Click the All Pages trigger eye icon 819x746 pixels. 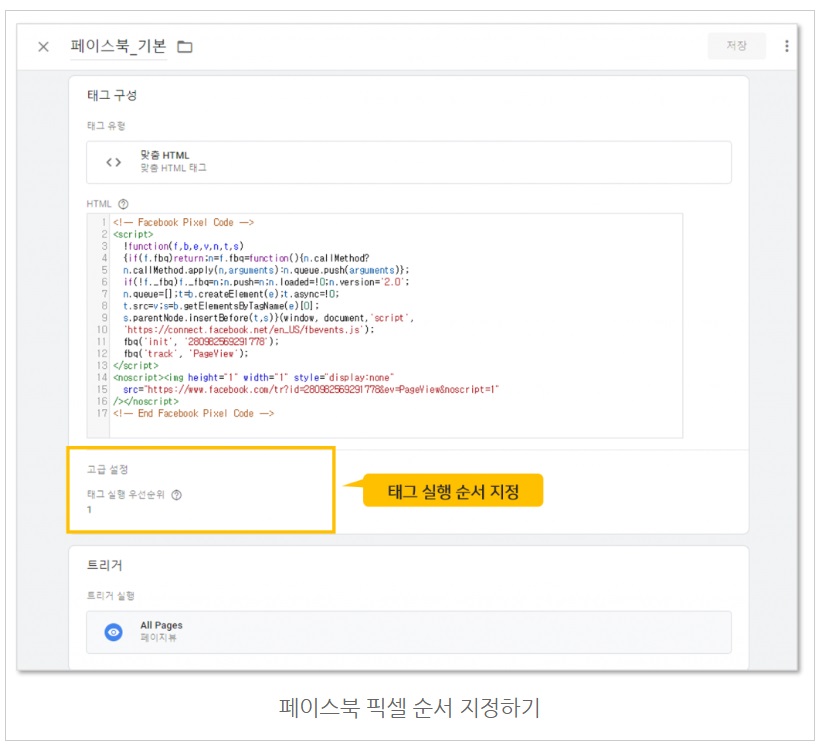[113, 632]
